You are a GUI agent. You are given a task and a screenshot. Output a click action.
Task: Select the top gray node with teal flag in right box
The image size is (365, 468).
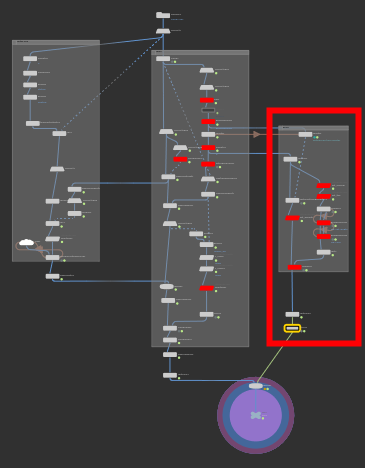pos(305,134)
